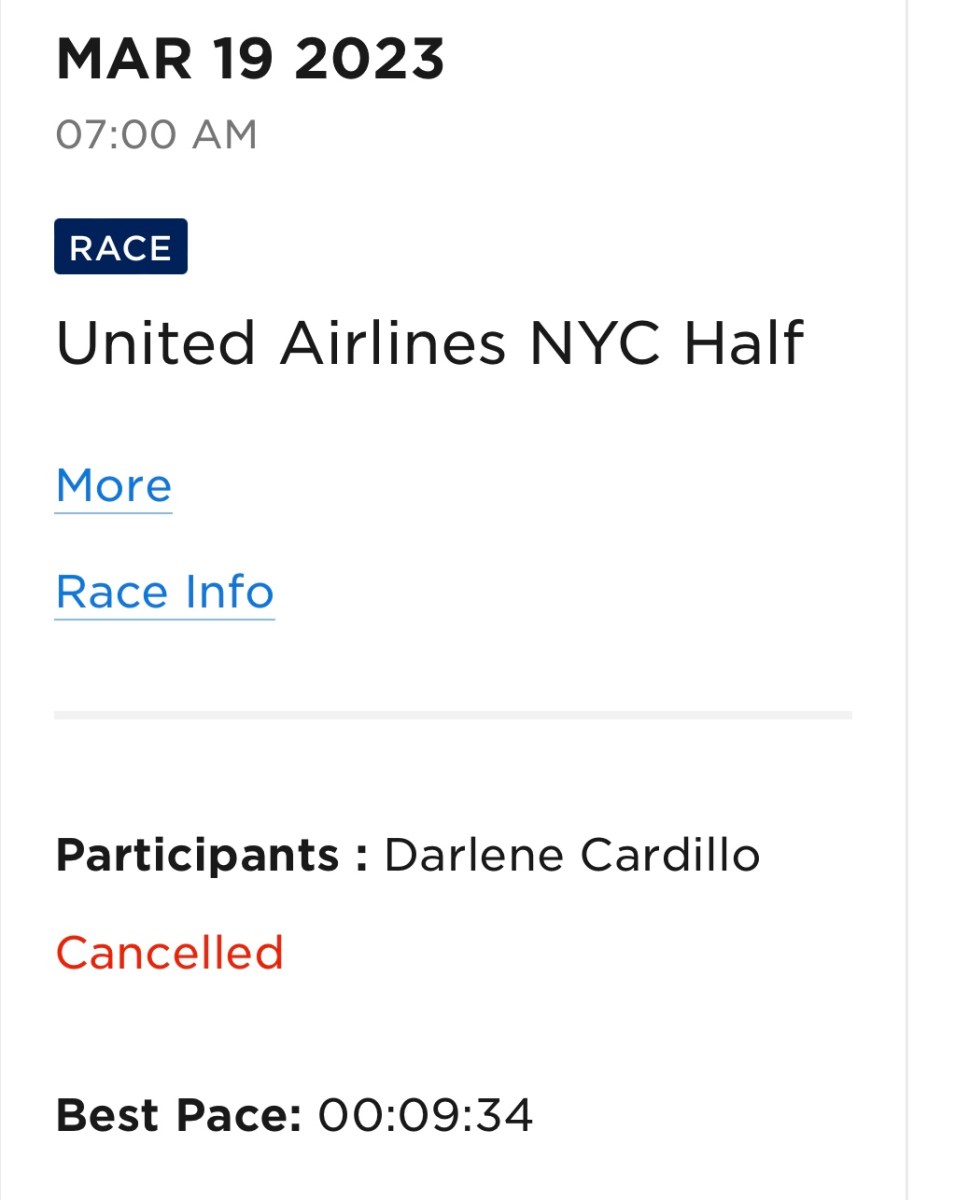Click the red Cancelled status text
969x1200 pixels.
coord(169,952)
